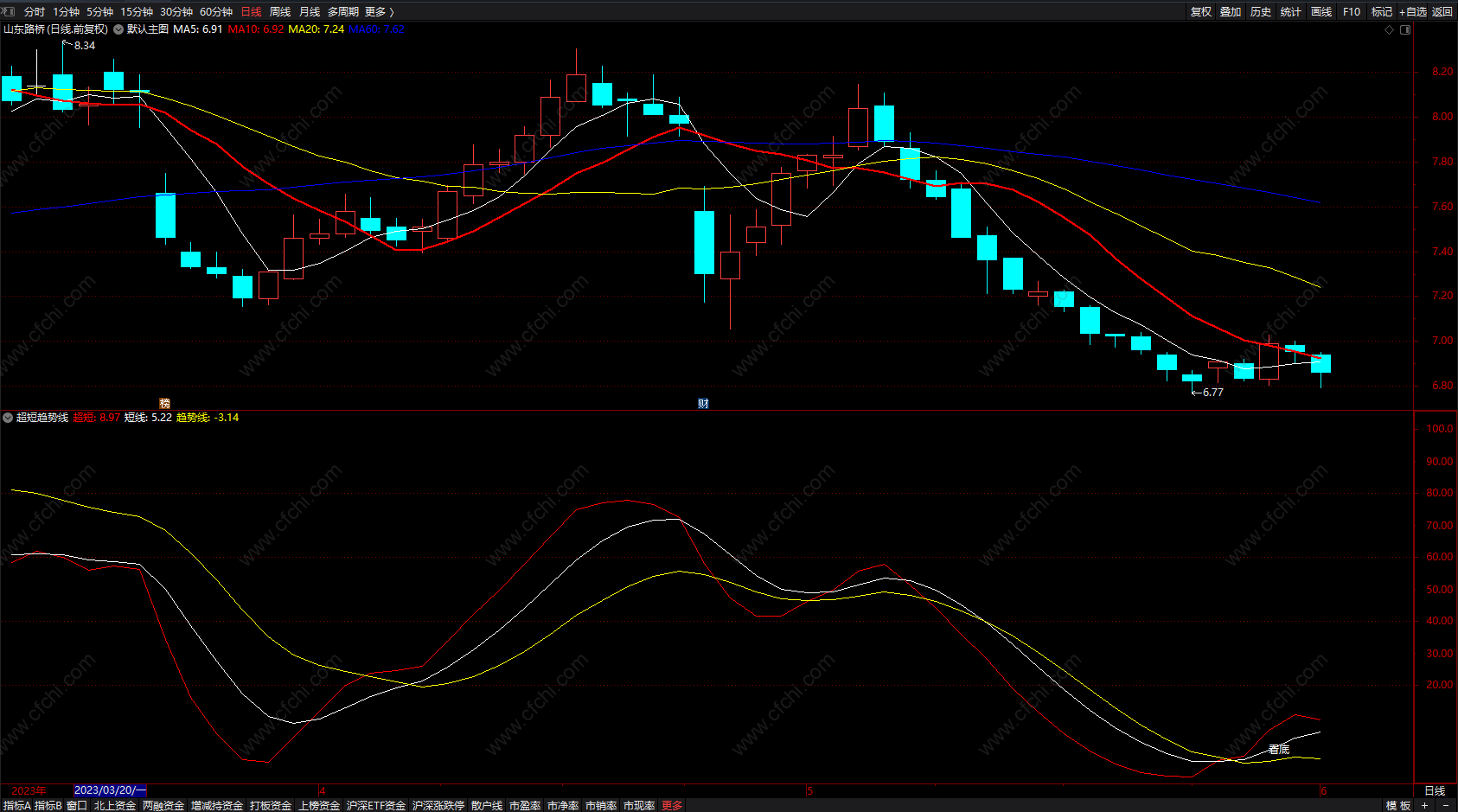Toggle the side panel icon near price axis
Image resolution: width=1458 pixels, height=812 pixels.
tap(1405, 29)
